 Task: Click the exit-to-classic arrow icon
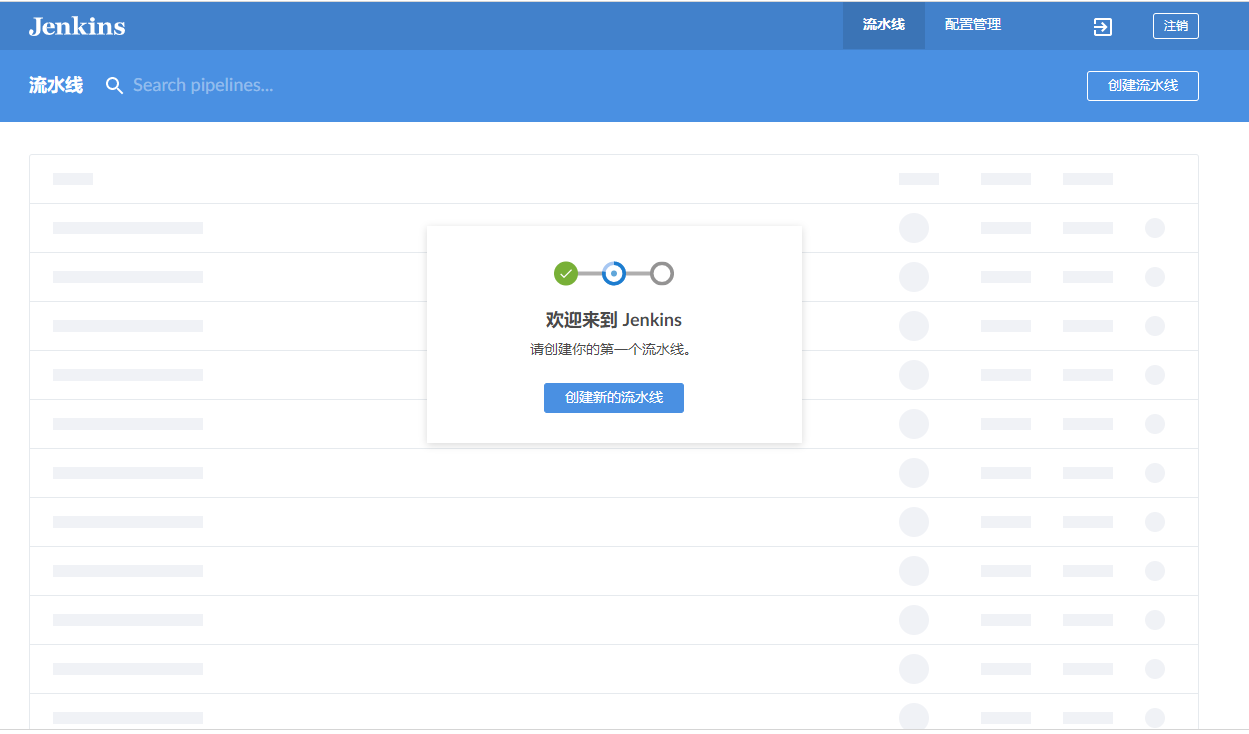(x=1102, y=27)
